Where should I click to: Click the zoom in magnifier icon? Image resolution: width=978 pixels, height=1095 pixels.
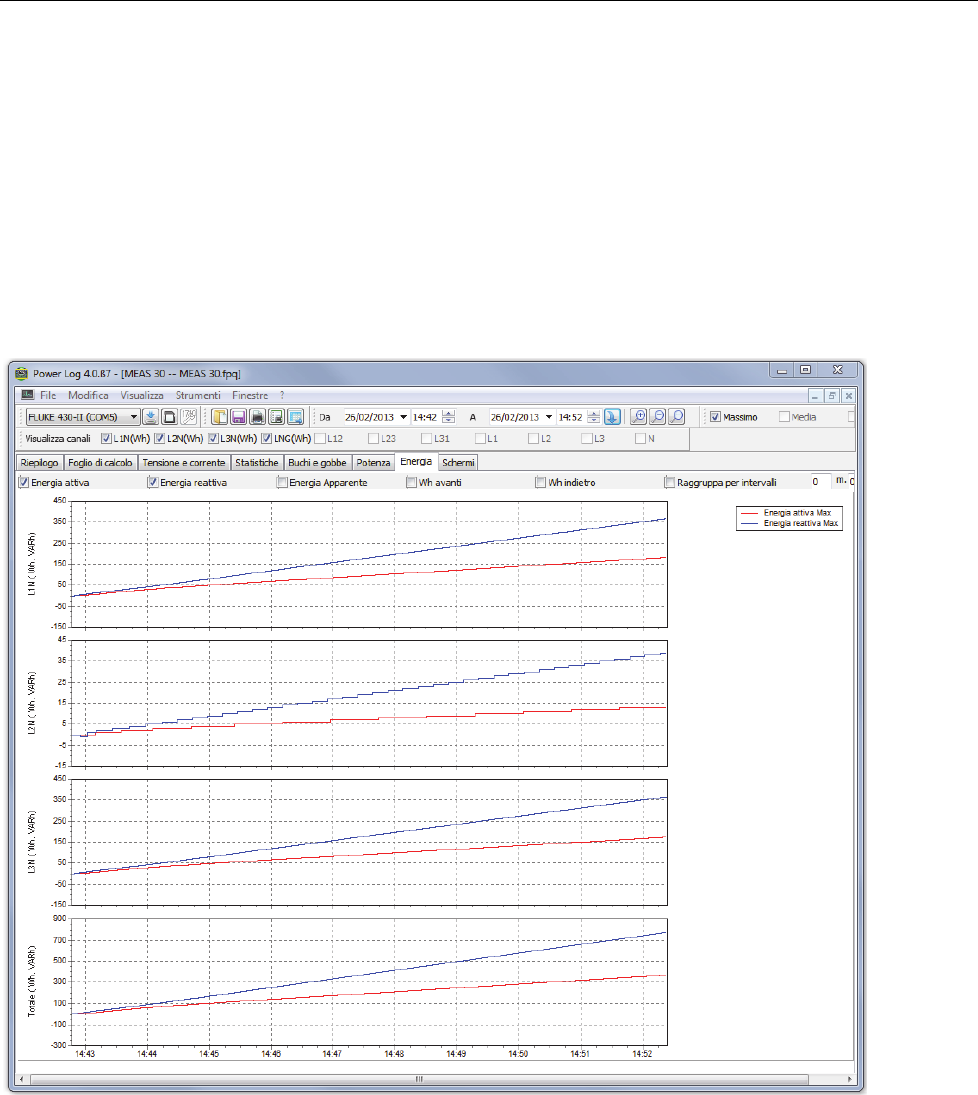(x=638, y=417)
